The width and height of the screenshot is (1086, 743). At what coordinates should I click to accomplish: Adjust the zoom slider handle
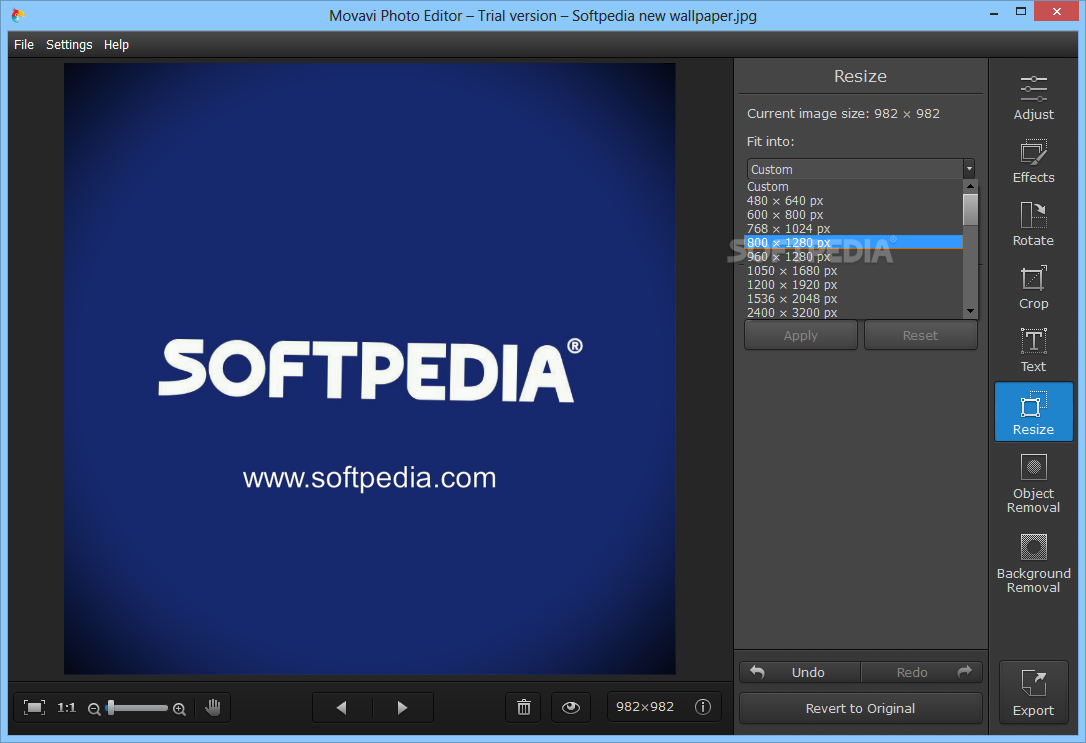coord(111,707)
